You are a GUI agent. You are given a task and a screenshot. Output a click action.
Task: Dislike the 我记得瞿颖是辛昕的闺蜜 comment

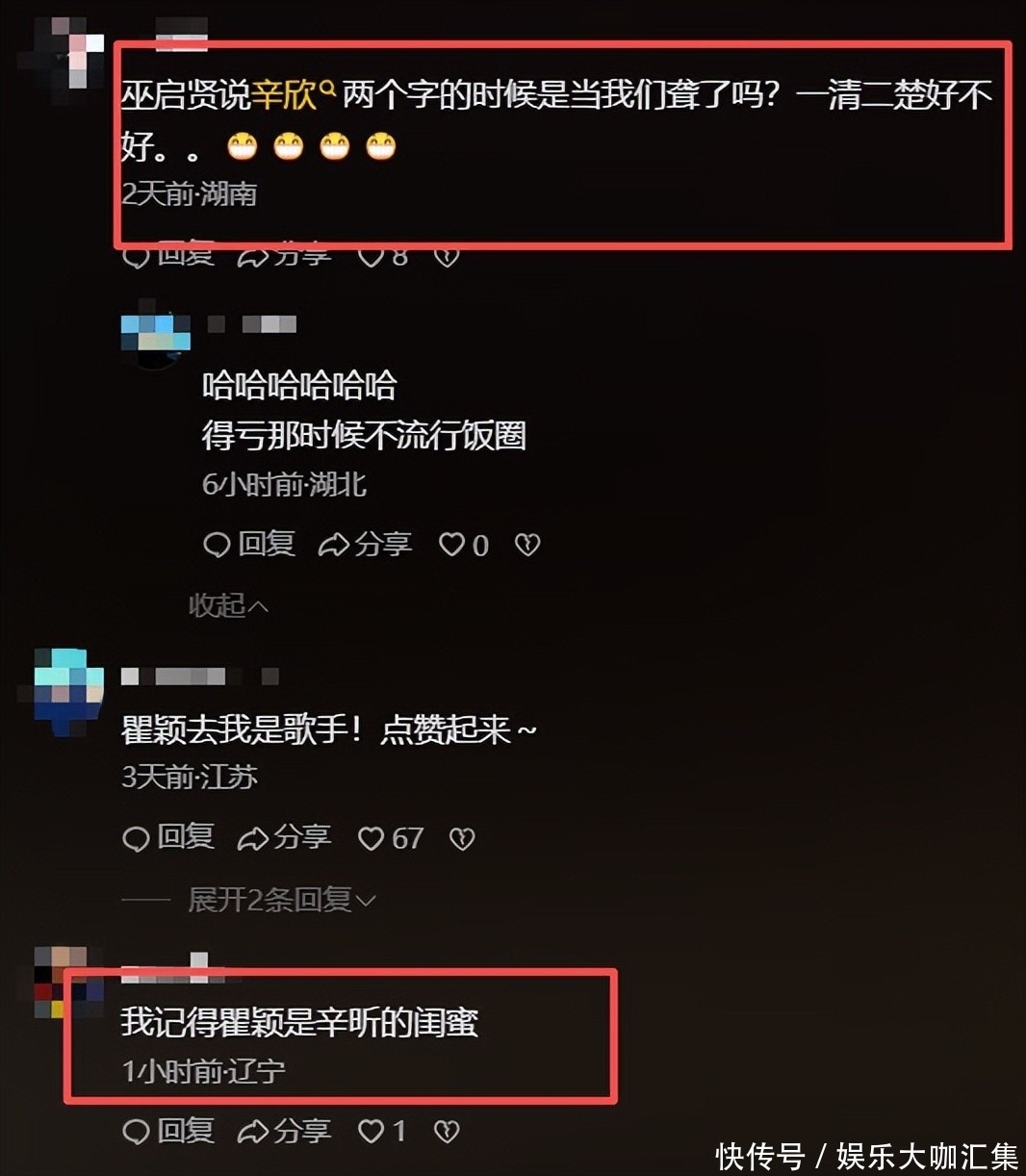447,1132
